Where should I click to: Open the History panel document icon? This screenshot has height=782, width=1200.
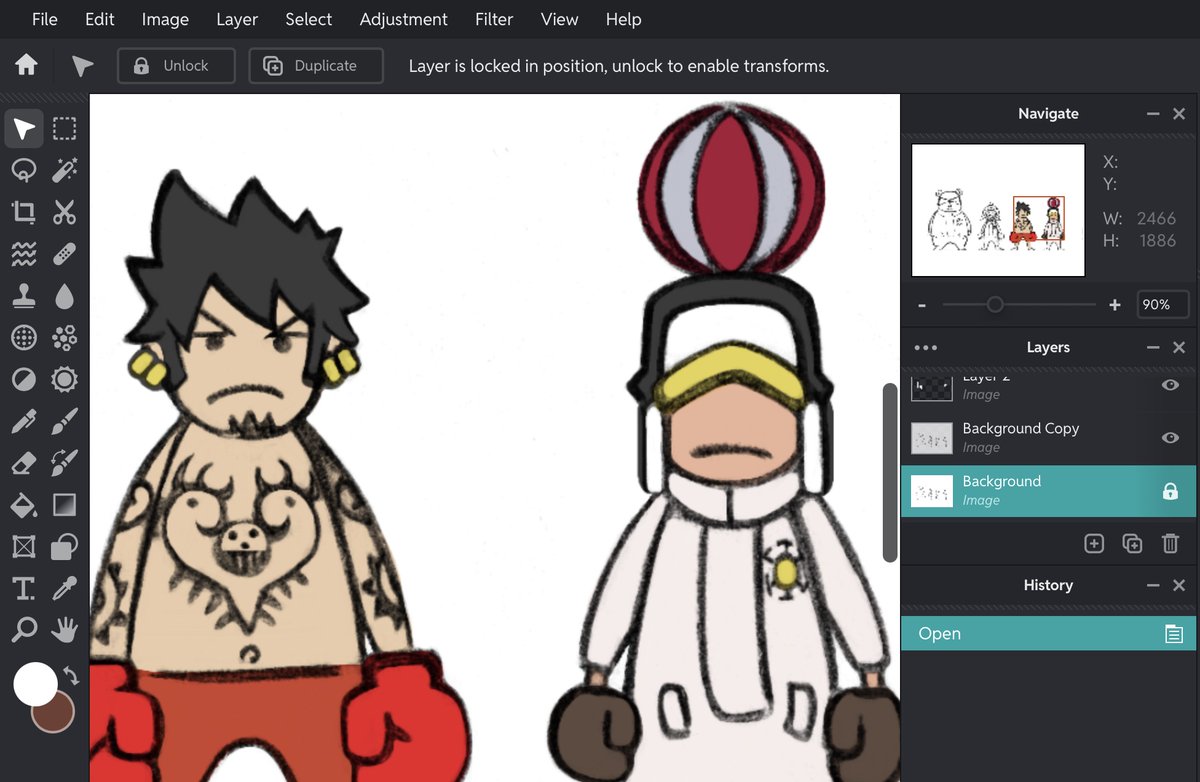point(1174,634)
